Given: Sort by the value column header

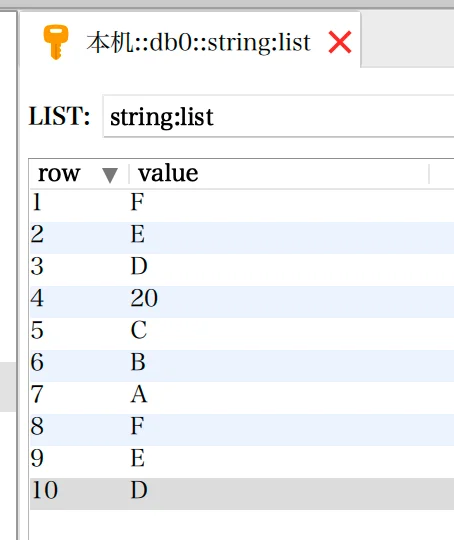Looking at the screenshot, I should [279, 173].
